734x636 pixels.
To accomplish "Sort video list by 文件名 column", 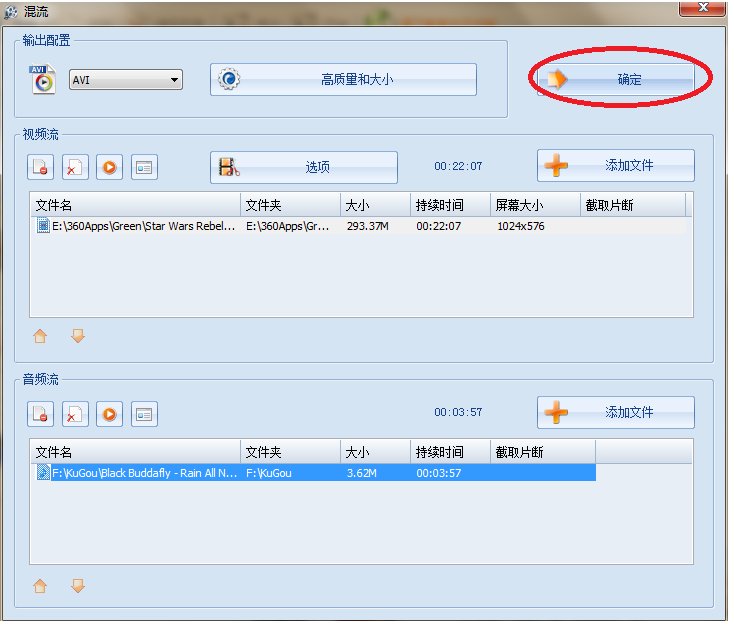I will coord(136,205).
